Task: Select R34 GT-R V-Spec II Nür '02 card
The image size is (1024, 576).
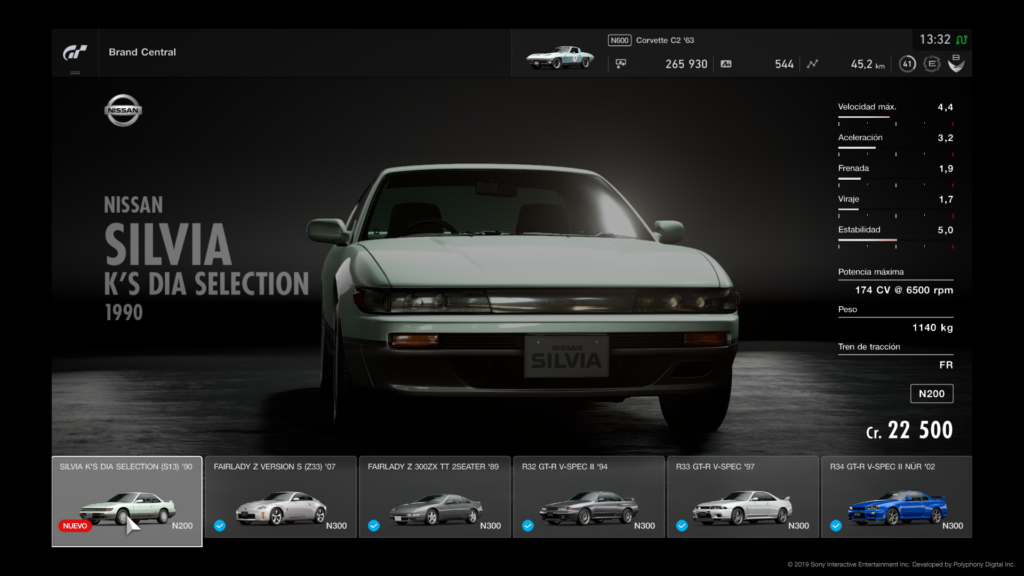Action: point(897,497)
